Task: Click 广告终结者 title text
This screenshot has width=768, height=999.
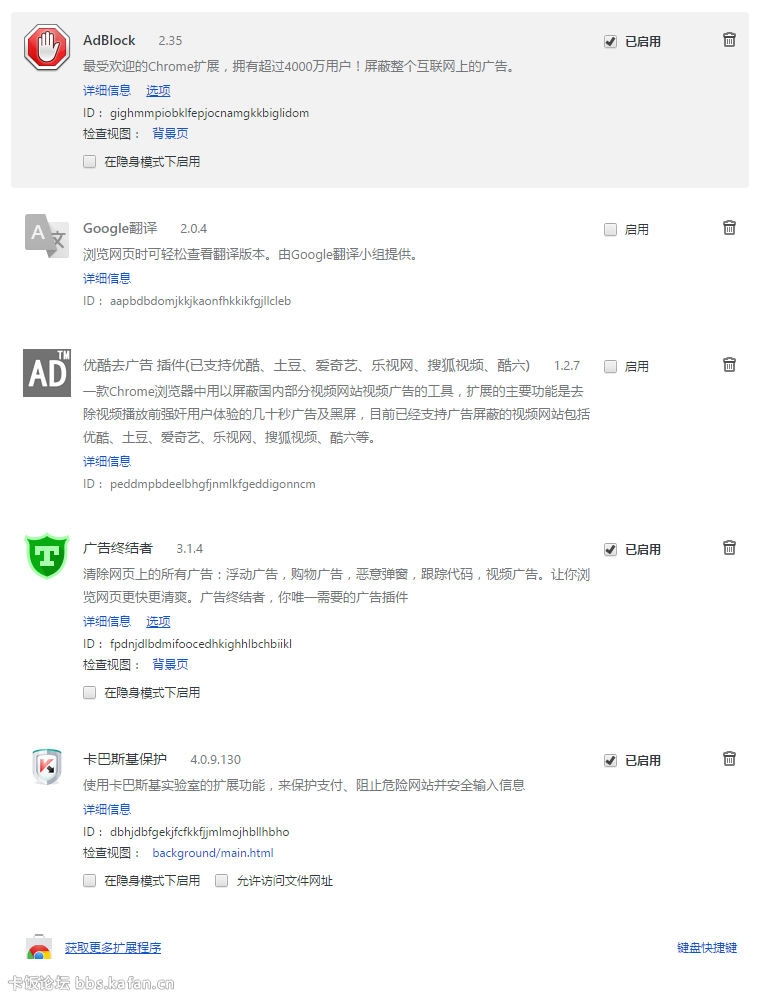Action: point(118,548)
